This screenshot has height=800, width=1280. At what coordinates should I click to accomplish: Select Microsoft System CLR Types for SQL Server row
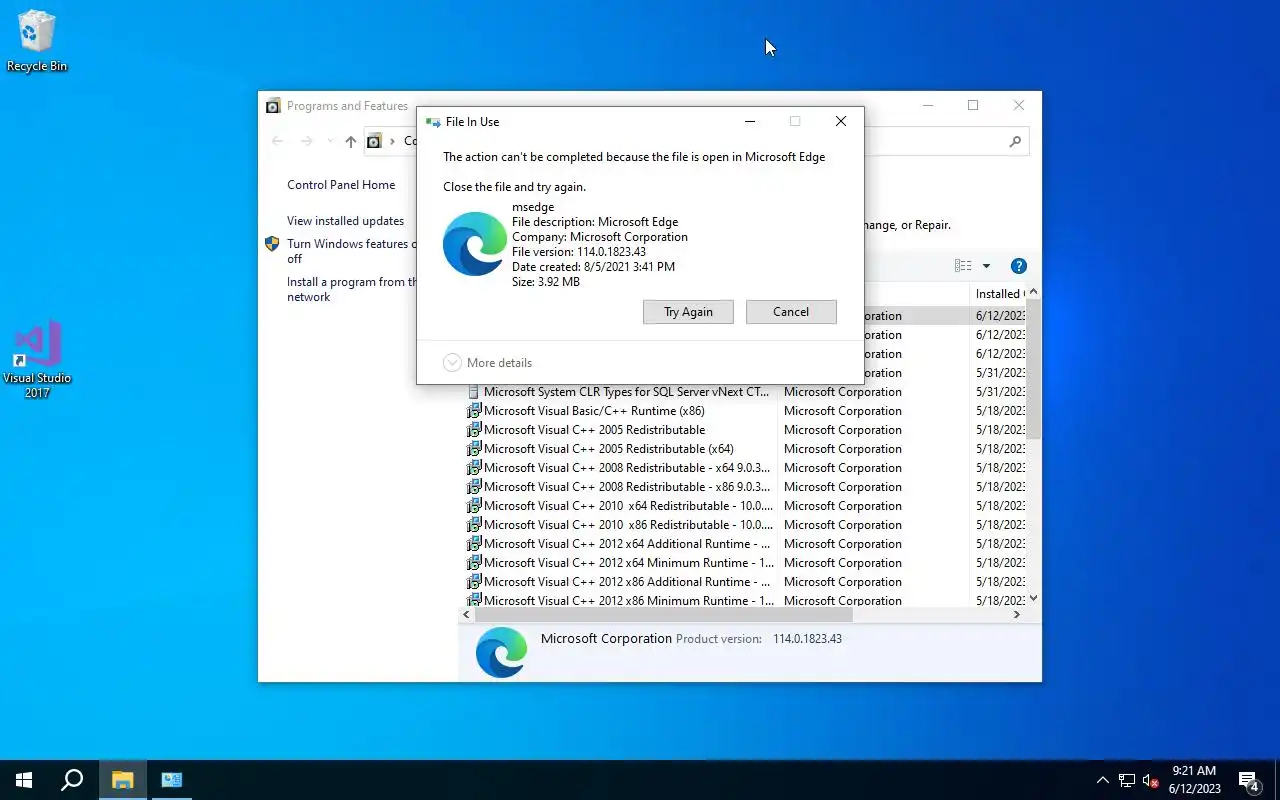coord(745,392)
